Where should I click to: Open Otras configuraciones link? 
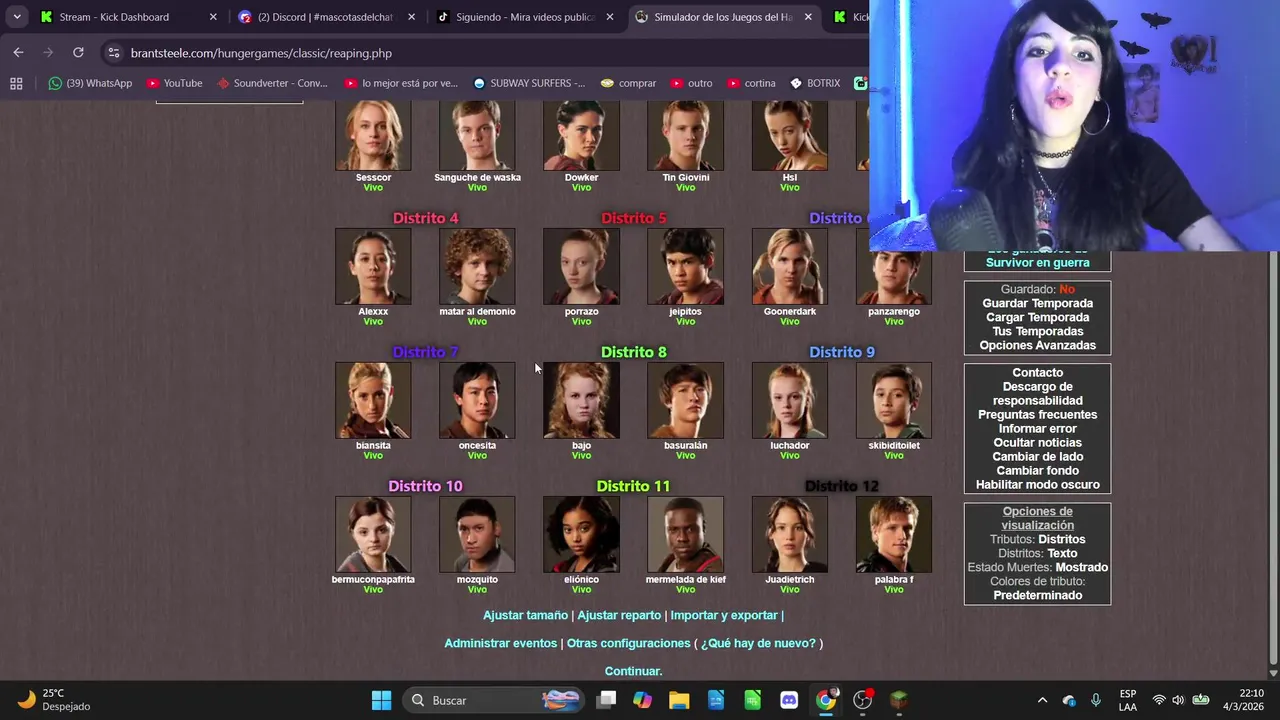[x=629, y=643]
